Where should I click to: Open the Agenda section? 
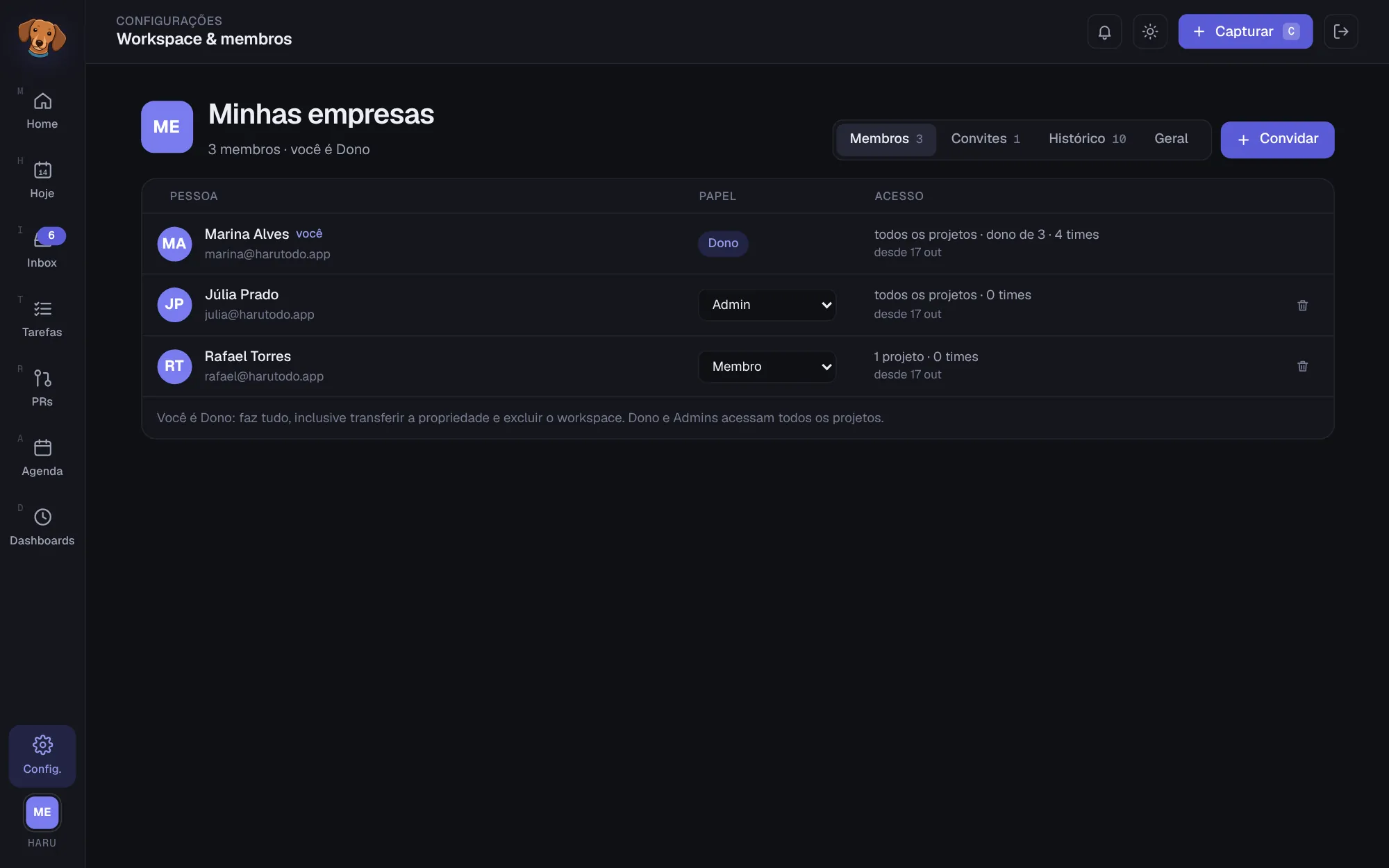42,458
